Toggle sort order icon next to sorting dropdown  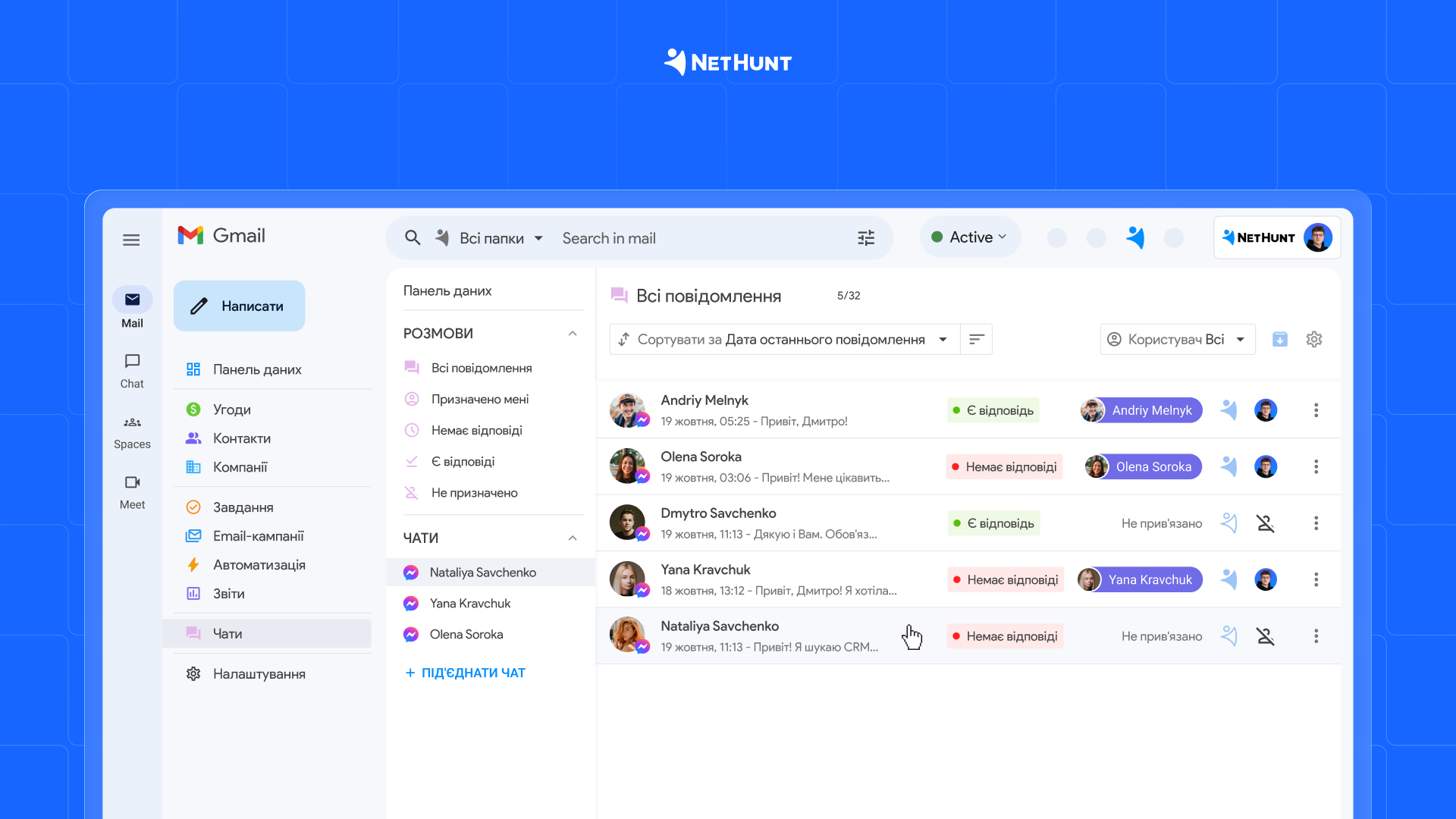click(x=976, y=339)
